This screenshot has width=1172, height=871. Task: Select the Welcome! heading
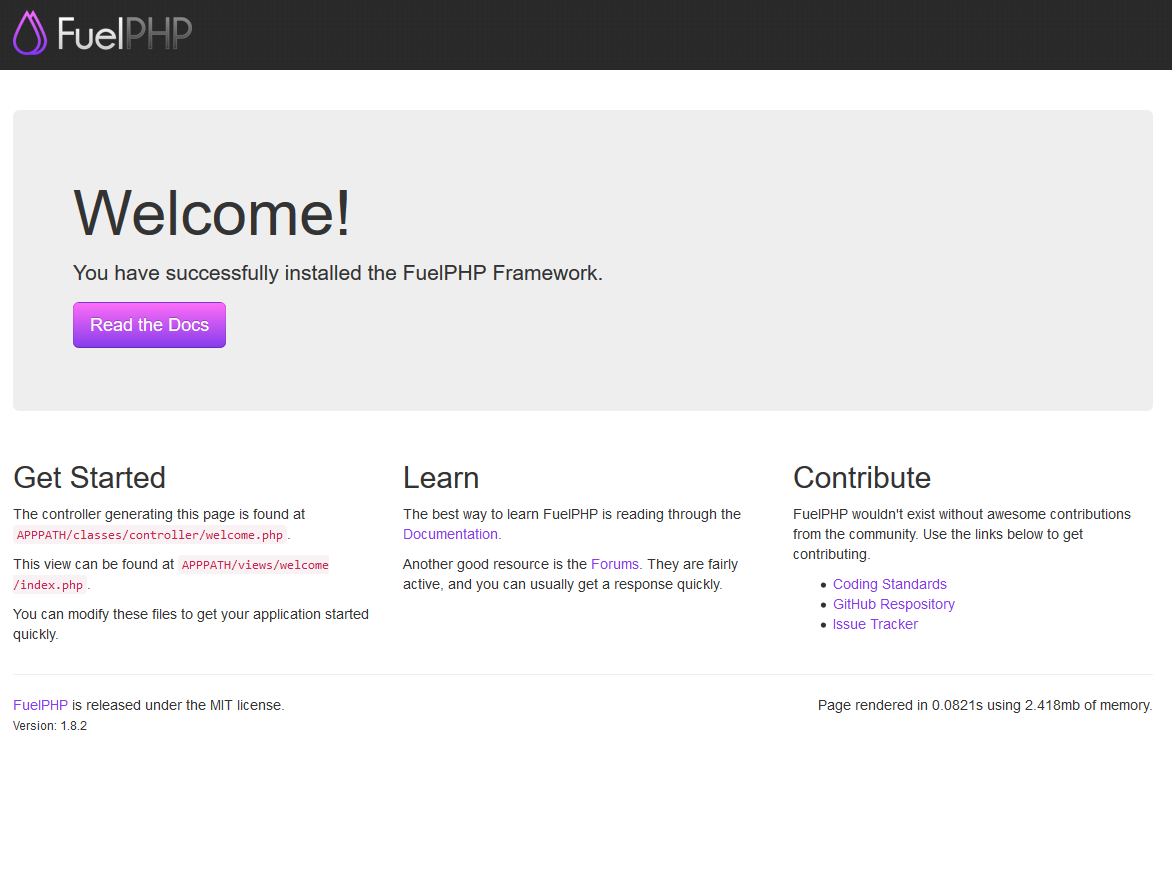click(x=212, y=214)
